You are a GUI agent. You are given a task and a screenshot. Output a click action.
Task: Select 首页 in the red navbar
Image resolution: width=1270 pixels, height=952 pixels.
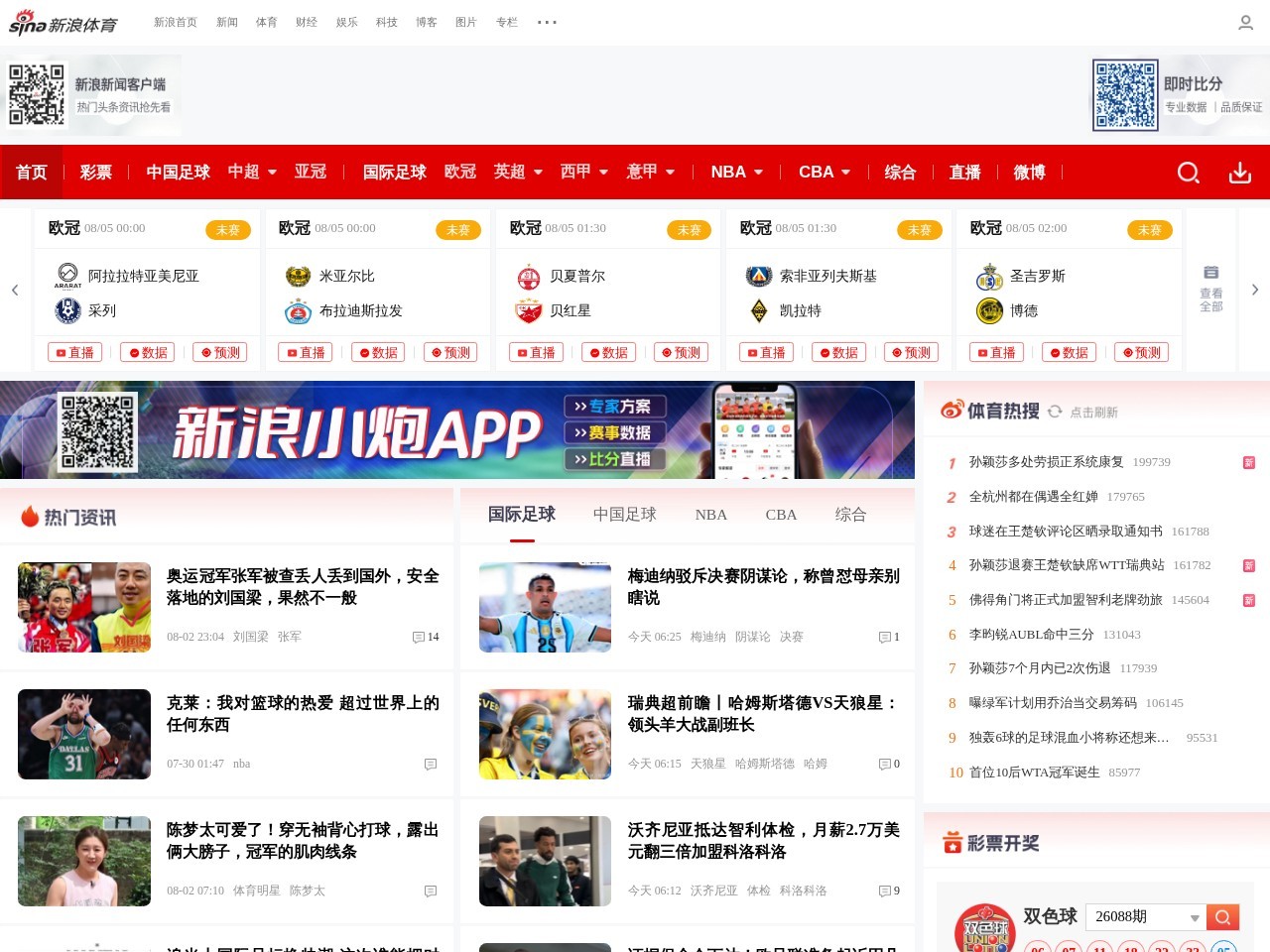[x=32, y=173]
